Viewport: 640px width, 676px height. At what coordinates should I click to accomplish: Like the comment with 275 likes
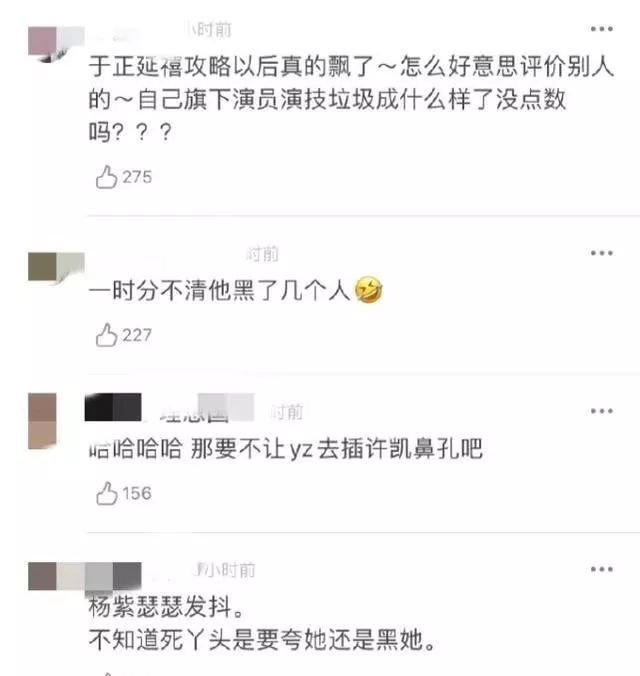coord(106,177)
